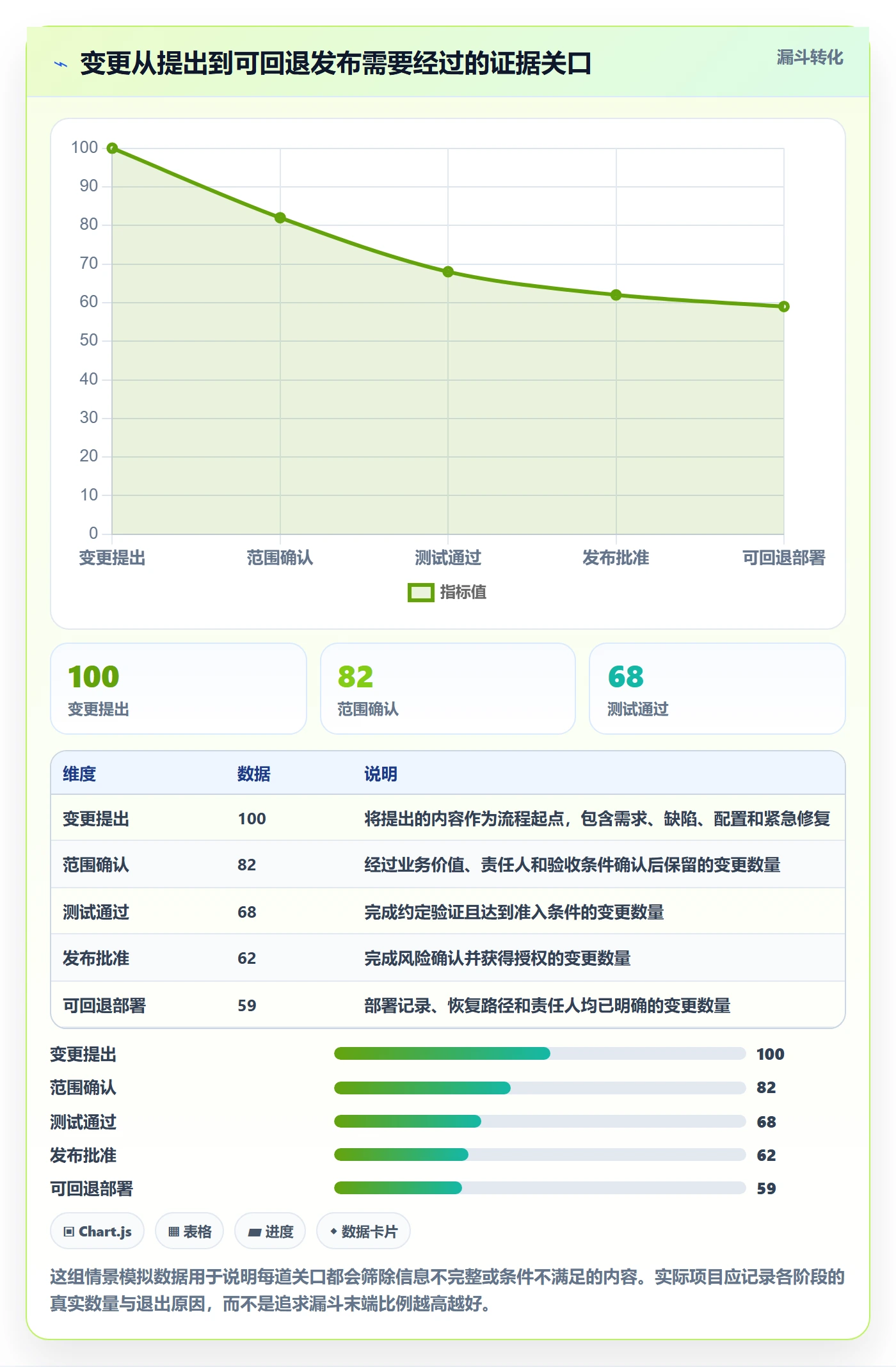The height and width of the screenshot is (1367, 896).
Task: Click the legend text 指标值
Action: pos(463,593)
